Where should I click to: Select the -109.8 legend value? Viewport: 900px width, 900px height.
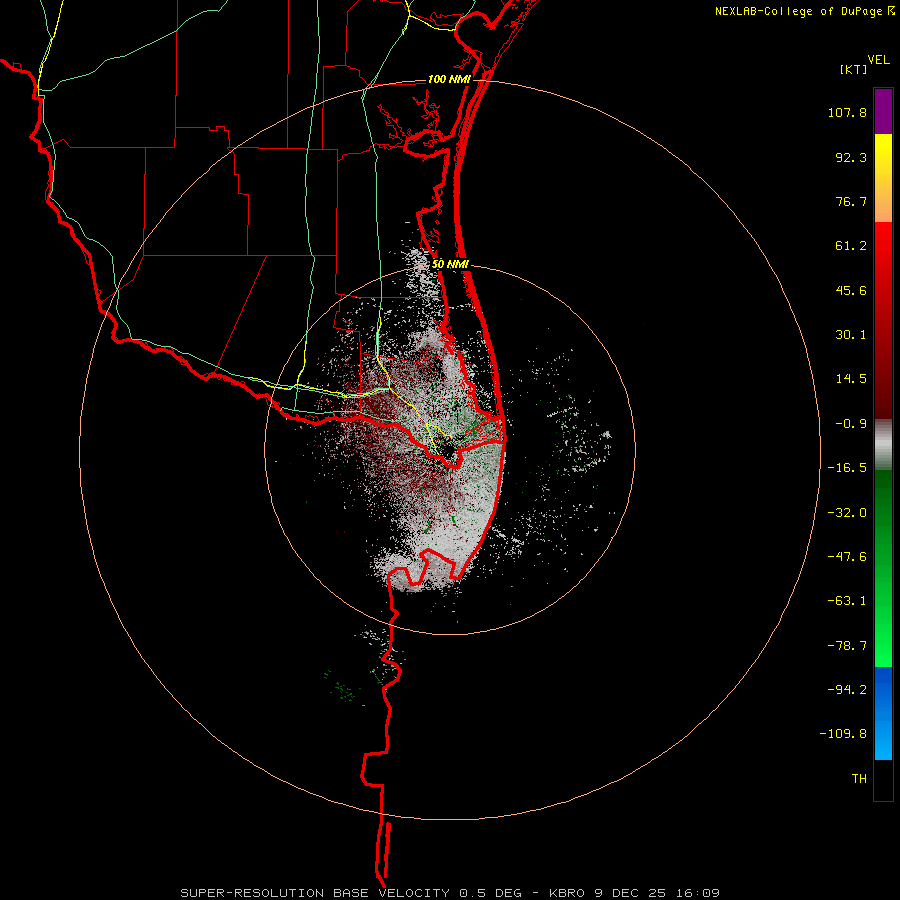pyautogui.click(x=843, y=734)
